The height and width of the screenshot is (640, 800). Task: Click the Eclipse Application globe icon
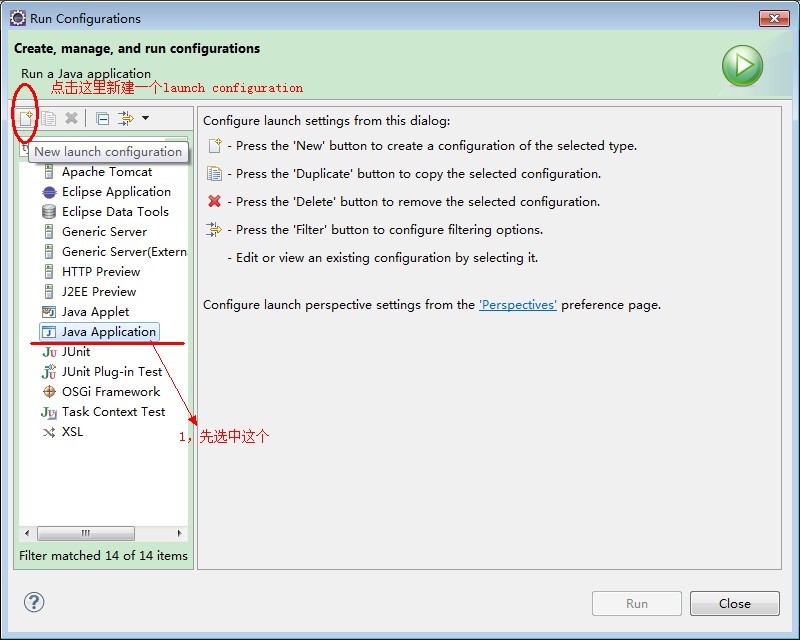tap(49, 192)
